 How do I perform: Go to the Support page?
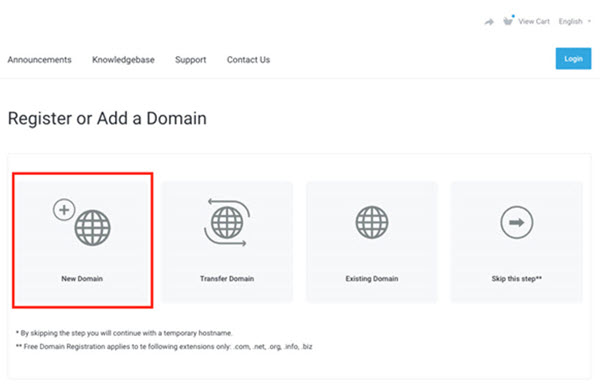191,60
